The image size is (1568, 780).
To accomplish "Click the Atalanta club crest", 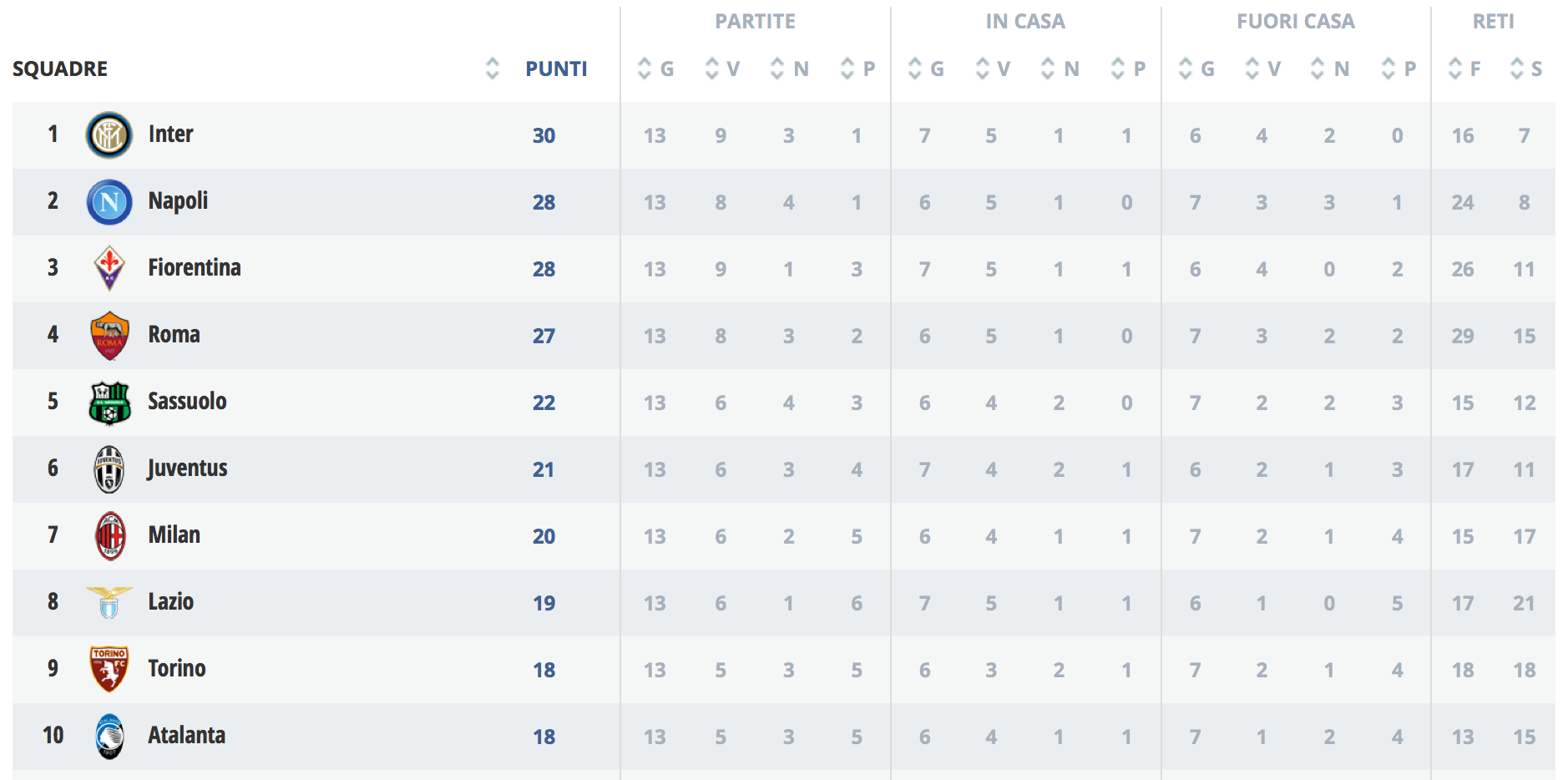I will (109, 737).
